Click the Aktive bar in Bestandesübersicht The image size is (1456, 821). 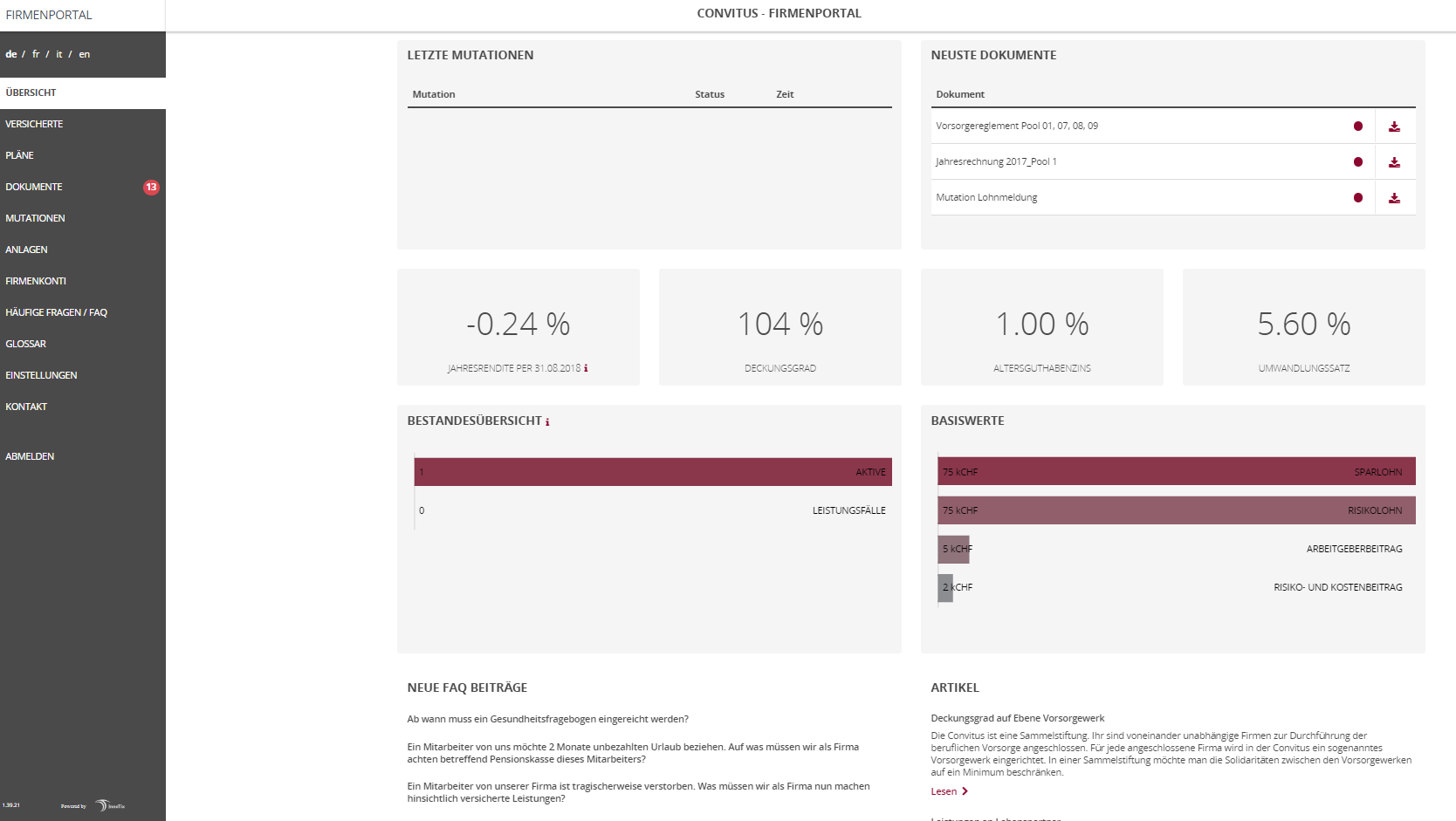[652, 472]
